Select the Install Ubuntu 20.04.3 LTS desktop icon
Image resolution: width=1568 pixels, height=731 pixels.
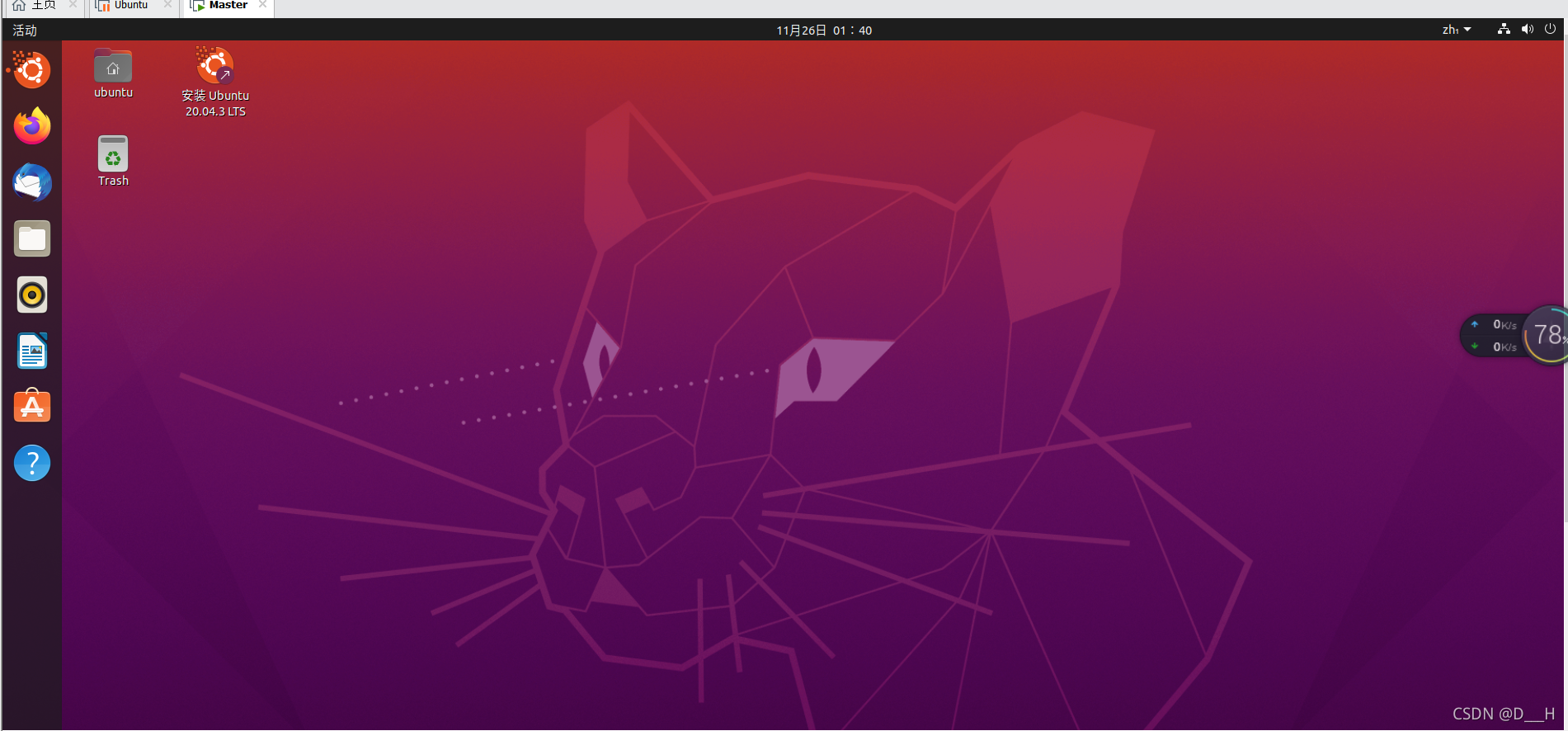[215, 83]
